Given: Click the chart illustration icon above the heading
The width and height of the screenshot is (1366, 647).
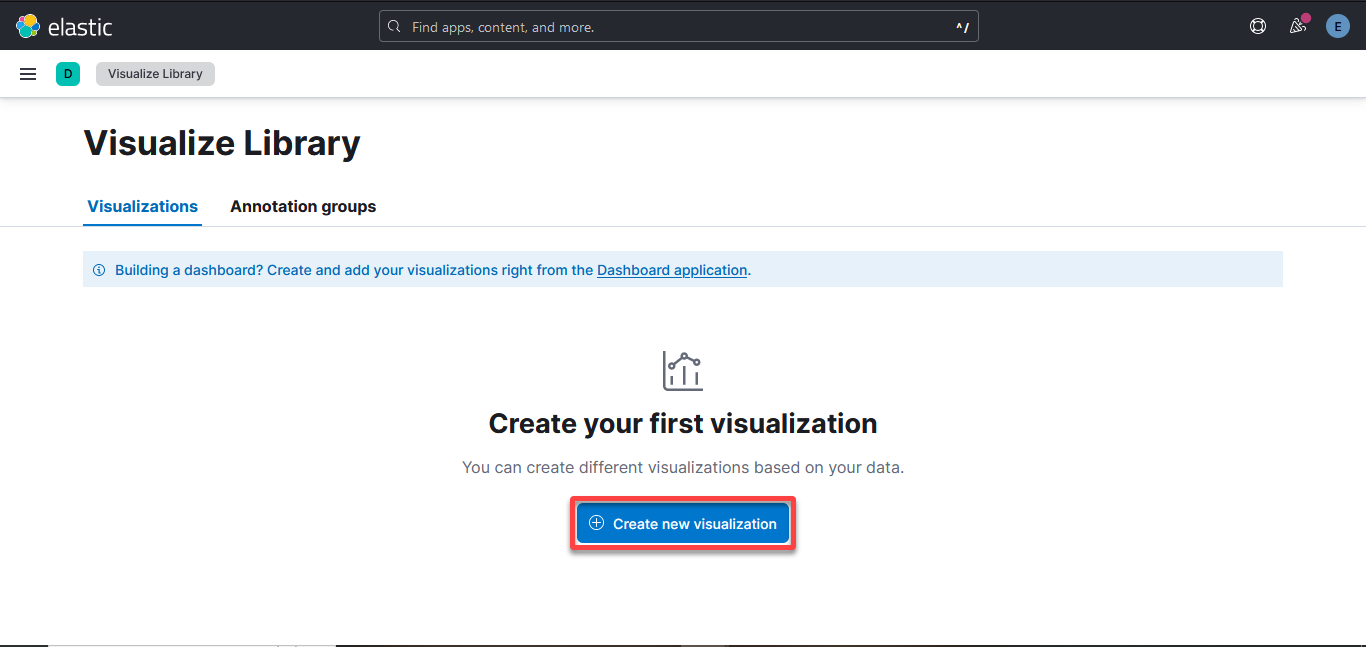Looking at the screenshot, I should [x=683, y=371].
